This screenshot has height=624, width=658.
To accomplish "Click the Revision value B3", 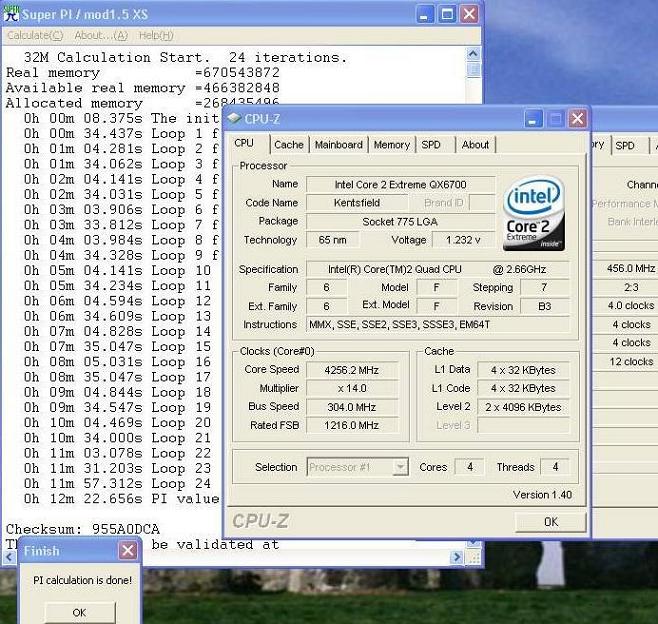I will [544, 306].
